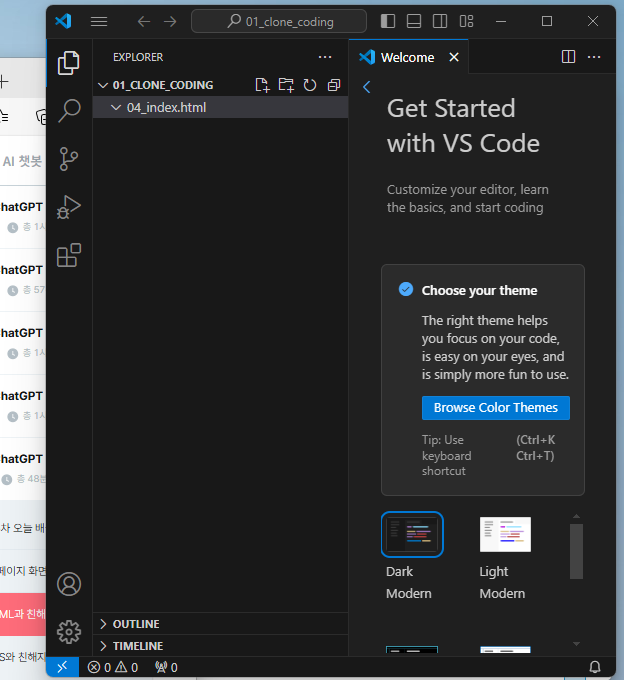Open the Run and Debug view
Image resolution: width=624 pixels, height=680 pixels.
click(69, 207)
